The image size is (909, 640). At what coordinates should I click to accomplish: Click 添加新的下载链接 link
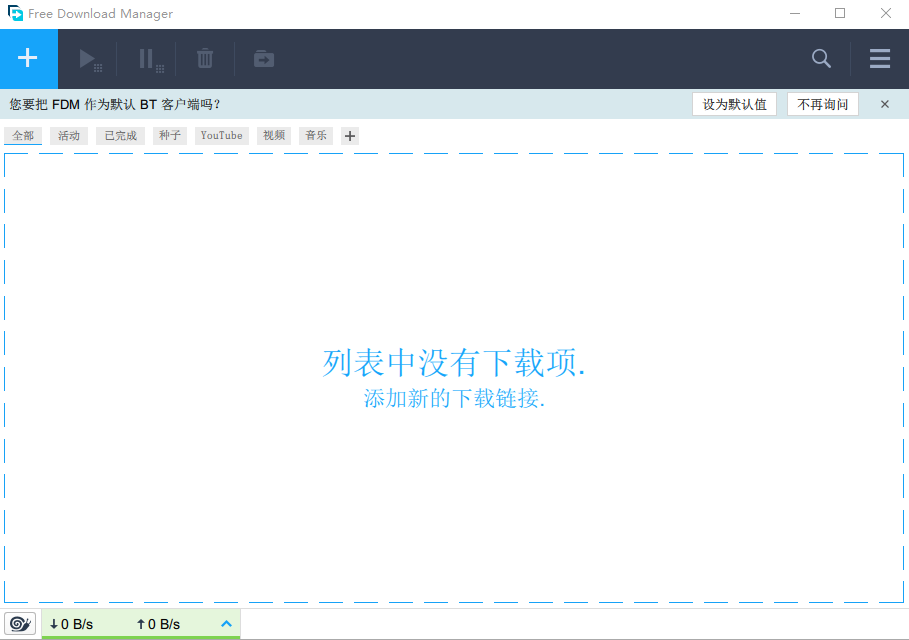click(454, 398)
